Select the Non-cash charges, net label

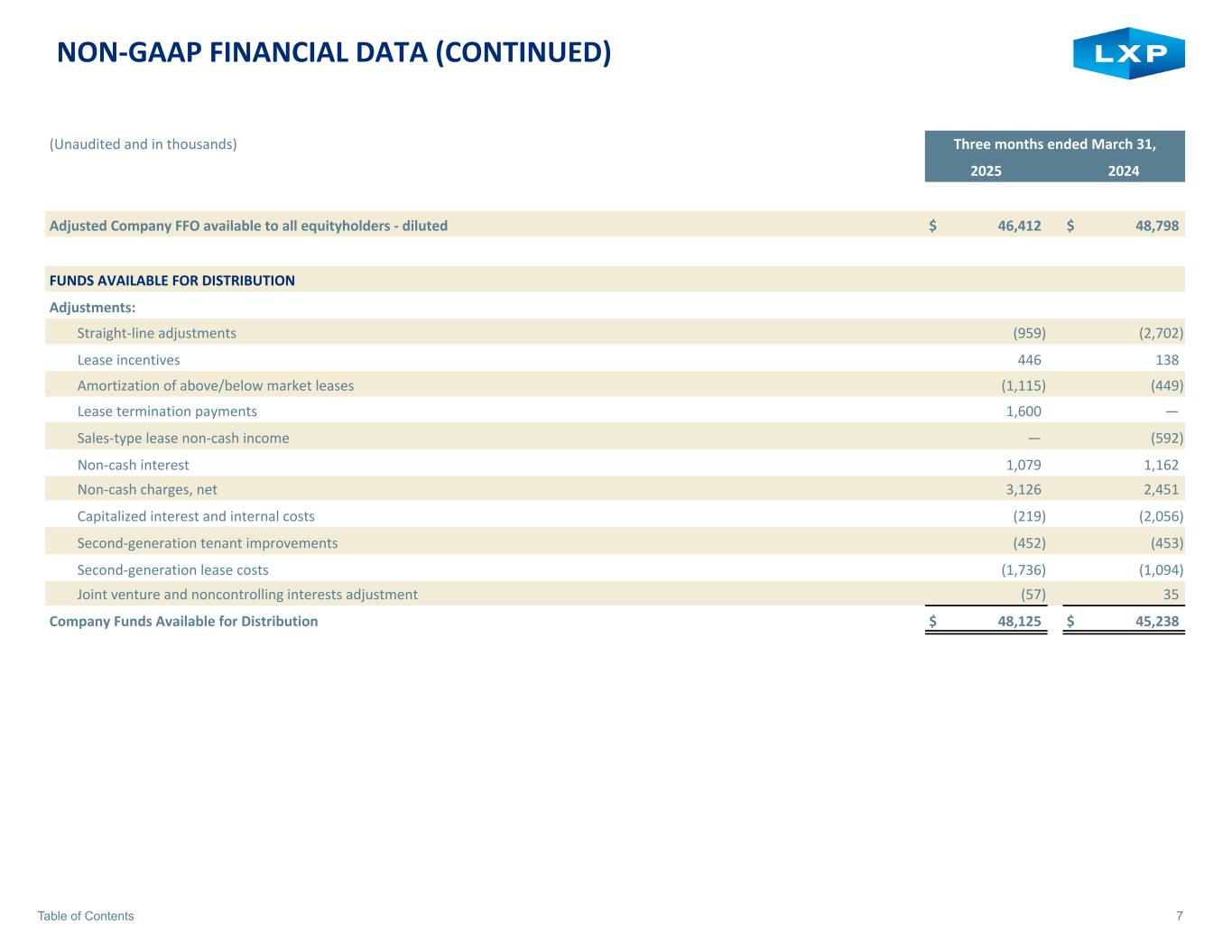(x=147, y=489)
